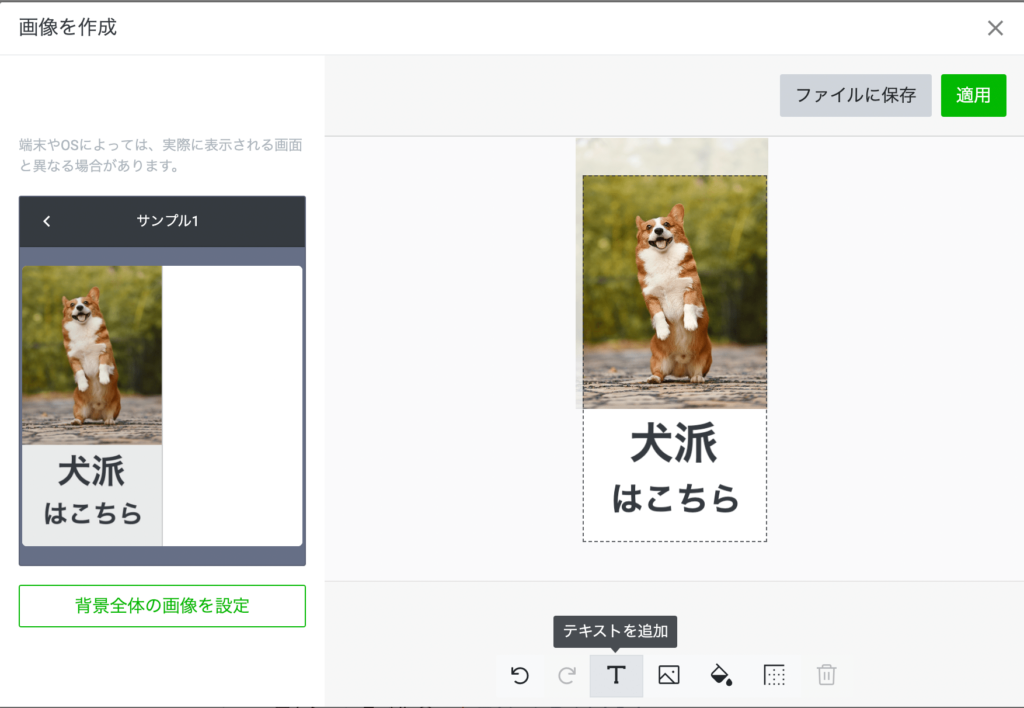The image size is (1024, 708).
Task: Select the add text T tool
Action: tap(616, 676)
